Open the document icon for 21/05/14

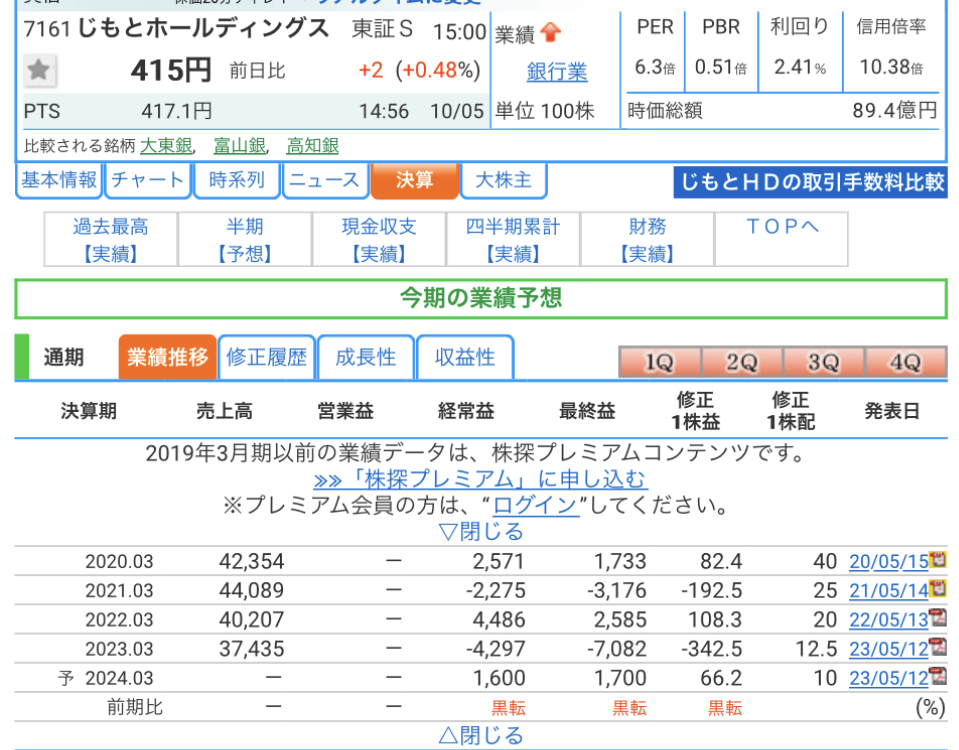[x=938, y=588]
